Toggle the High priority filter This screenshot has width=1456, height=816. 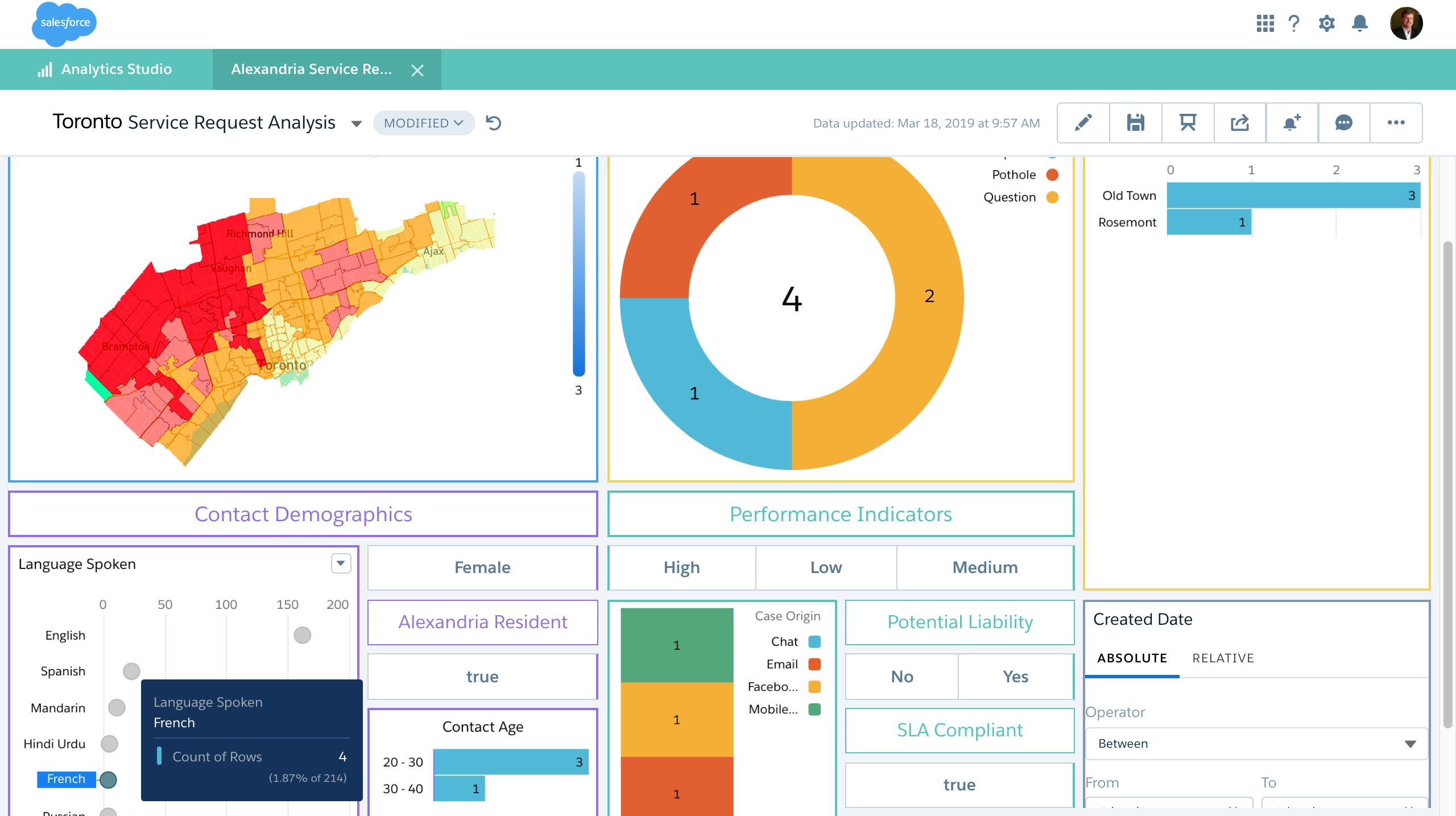click(682, 567)
